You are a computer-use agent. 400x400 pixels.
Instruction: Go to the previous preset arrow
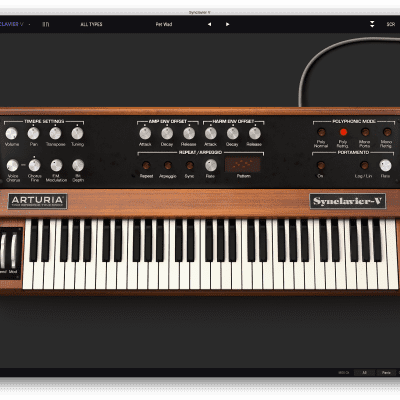tap(209, 24)
